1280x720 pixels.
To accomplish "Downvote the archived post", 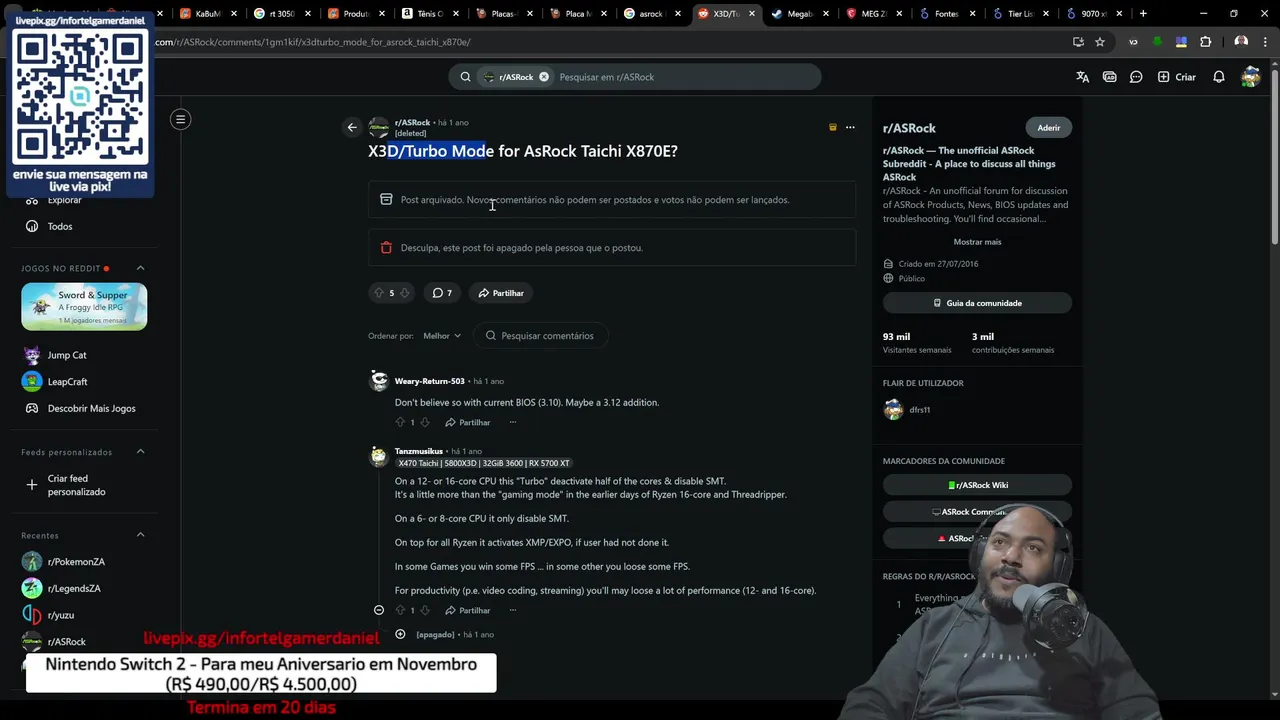I will [405, 293].
